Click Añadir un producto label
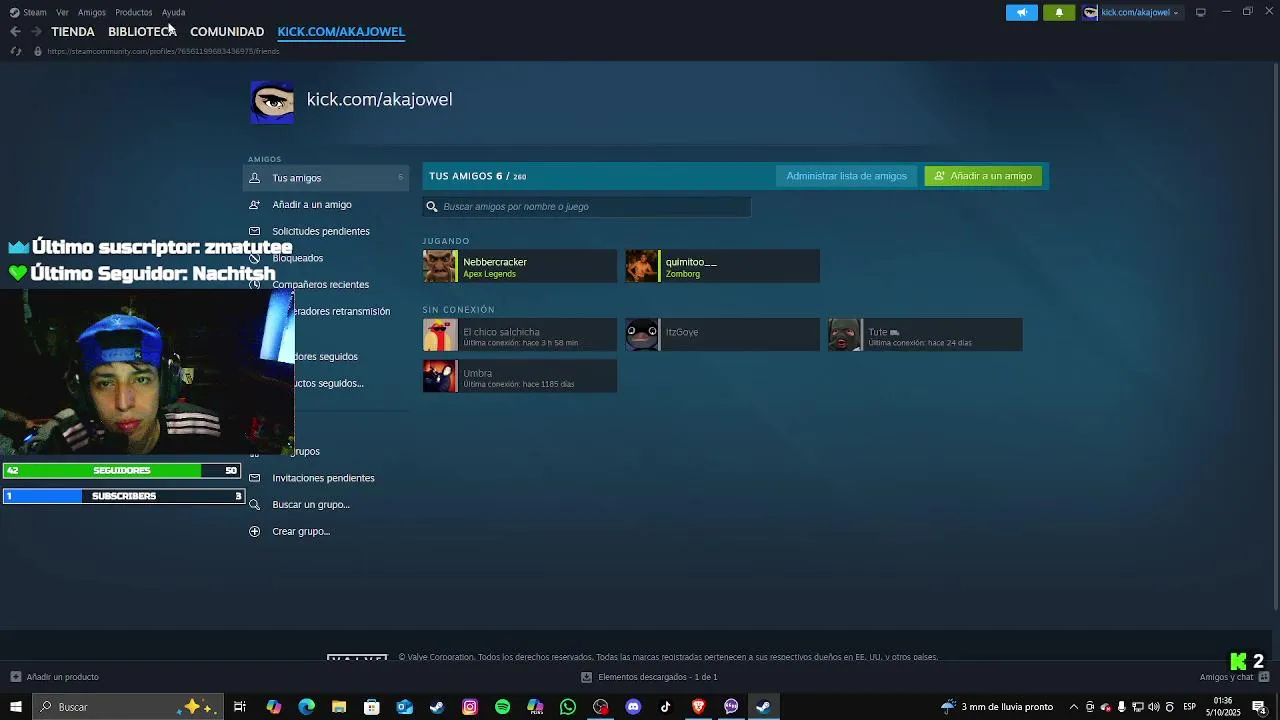This screenshot has height=720, width=1280. [x=62, y=677]
